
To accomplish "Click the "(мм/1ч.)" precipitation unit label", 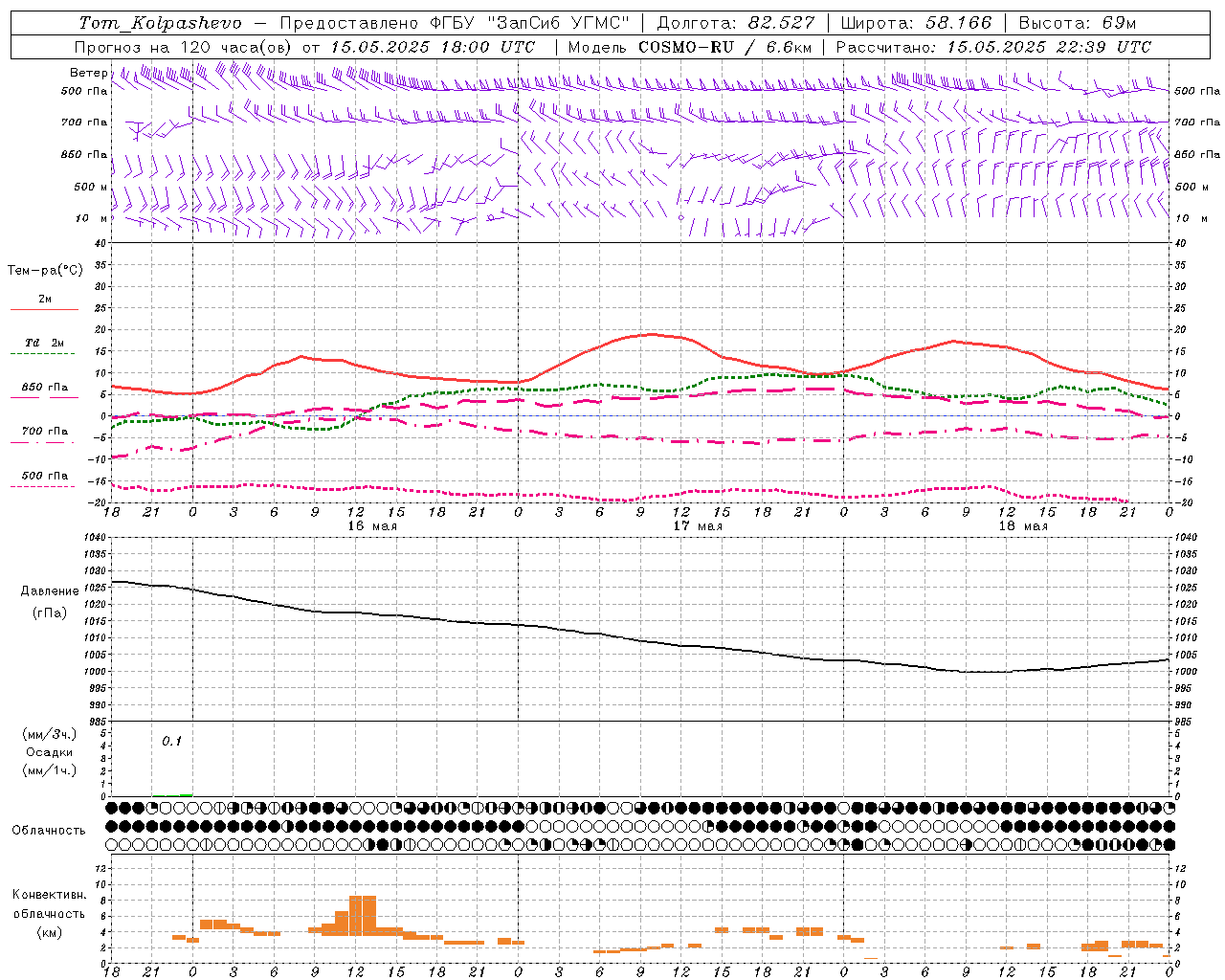I will tap(50, 770).
